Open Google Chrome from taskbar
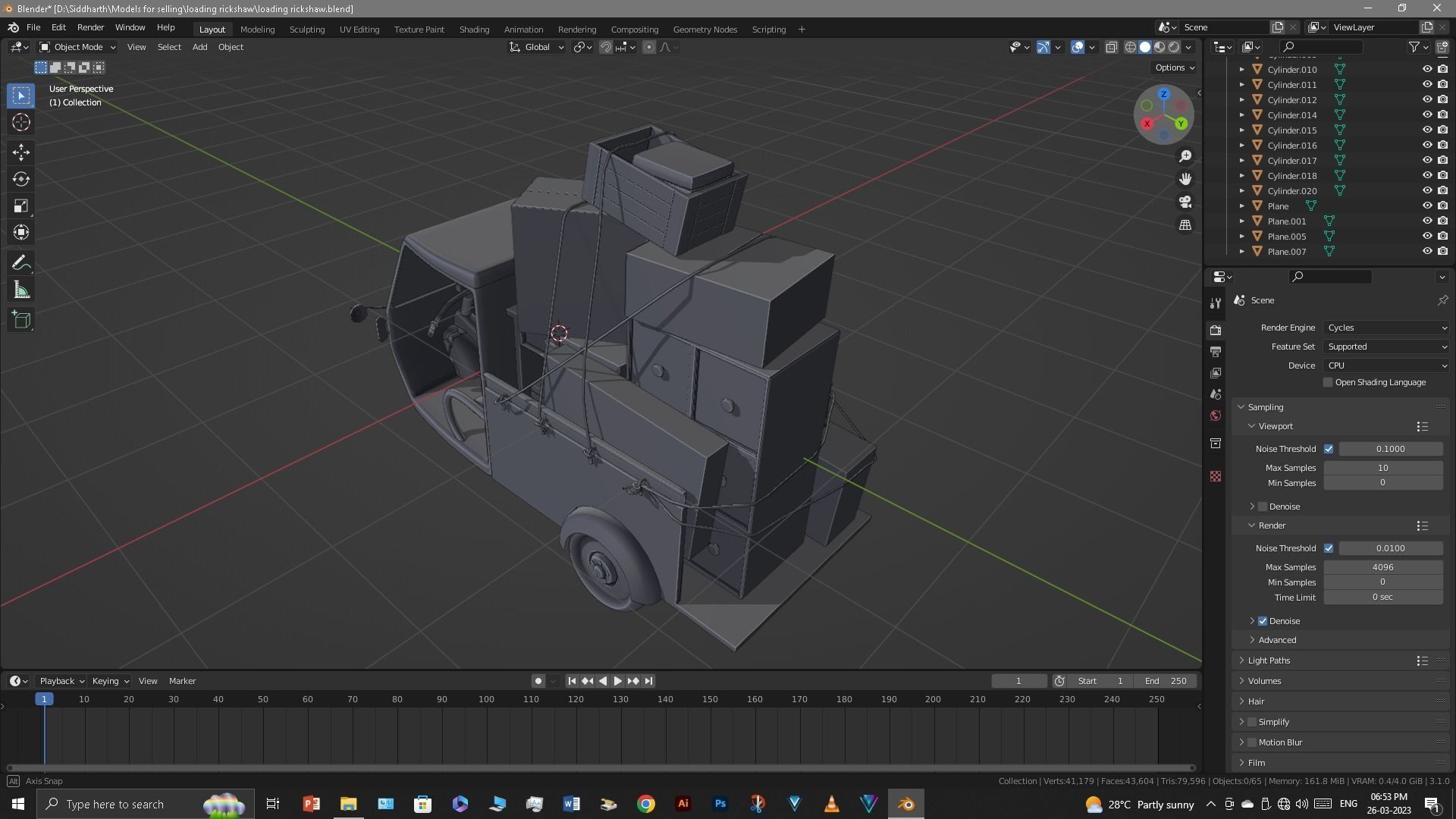This screenshot has width=1456, height=819. tap(646, 804)
